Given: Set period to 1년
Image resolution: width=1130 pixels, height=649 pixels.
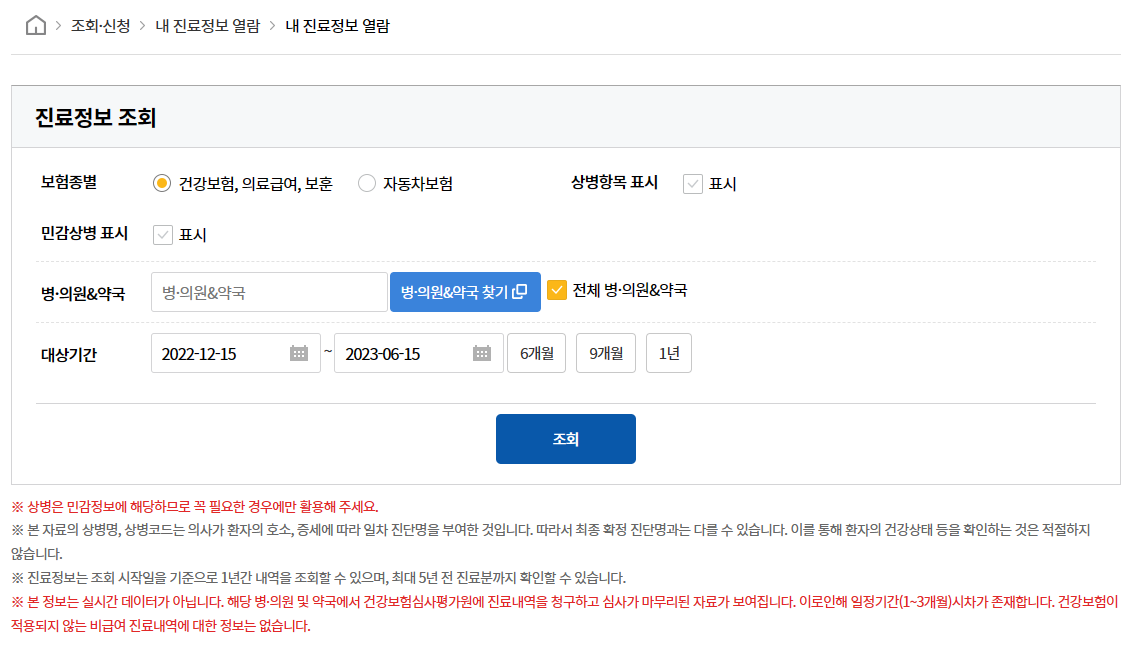Looking at the screenshot, I should tap(669, 353).
